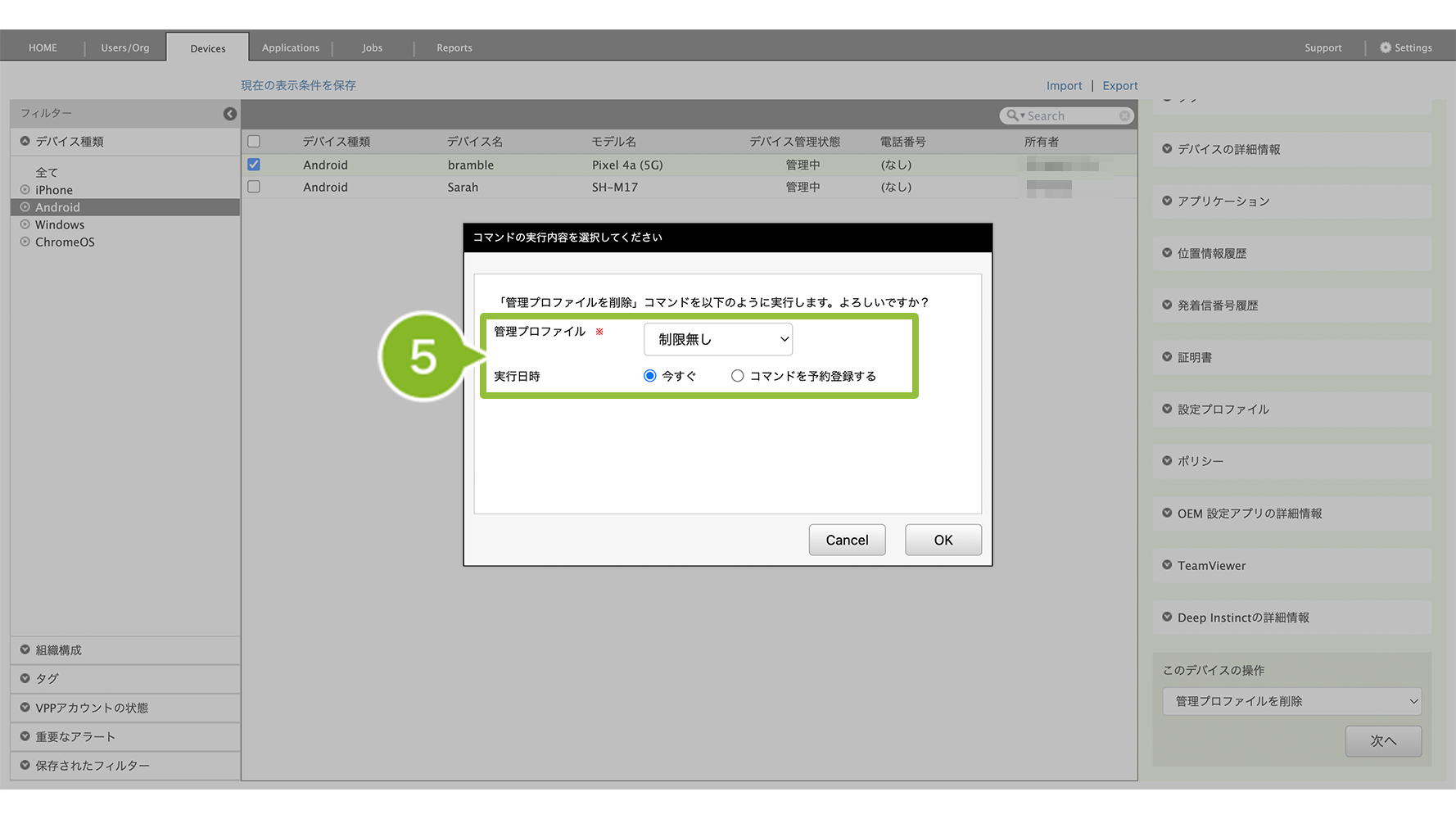Expand the 証明書 panel
Viewport: 1456px width, 819px height.
point(1292,357)
